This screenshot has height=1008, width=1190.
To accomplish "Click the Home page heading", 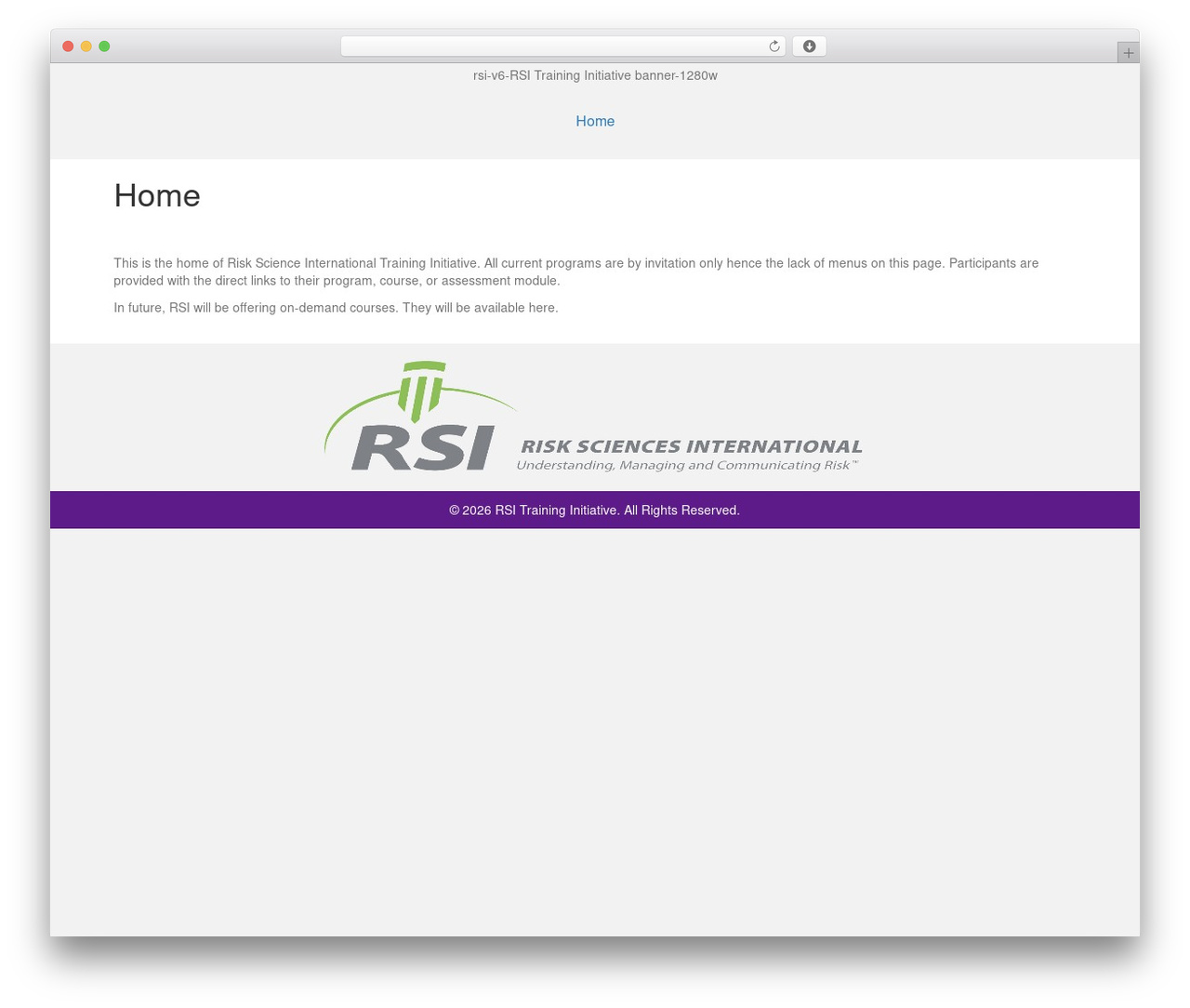I will 157,195.
